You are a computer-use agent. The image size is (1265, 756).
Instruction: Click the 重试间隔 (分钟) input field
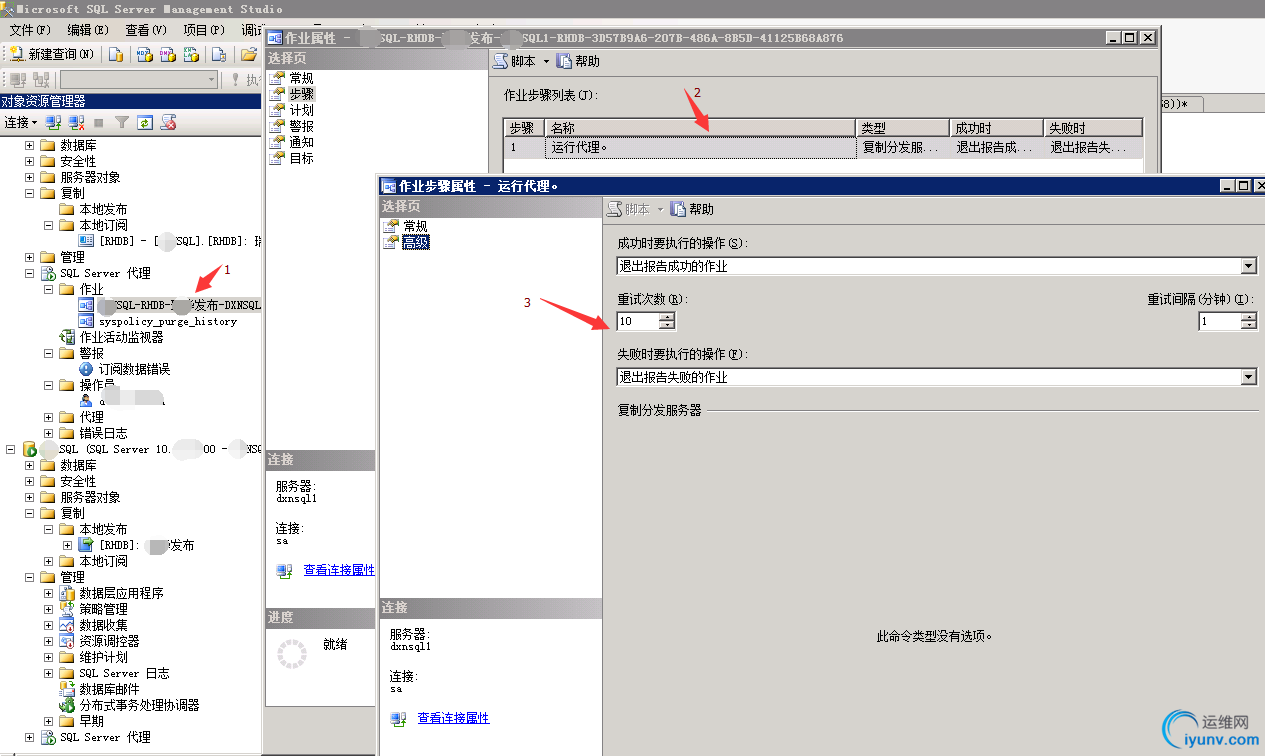tap(1219, 321)
